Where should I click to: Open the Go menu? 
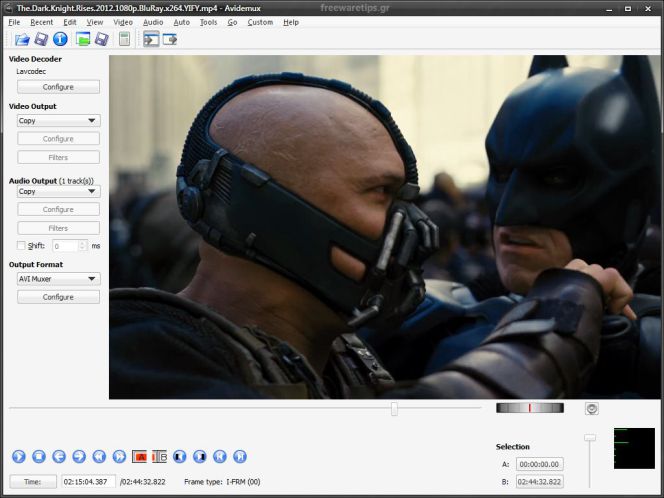[232, 22]
